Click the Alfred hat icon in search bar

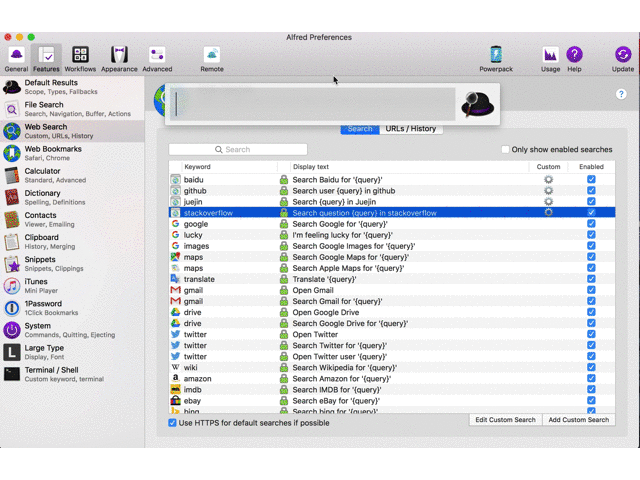click(477, 104)
